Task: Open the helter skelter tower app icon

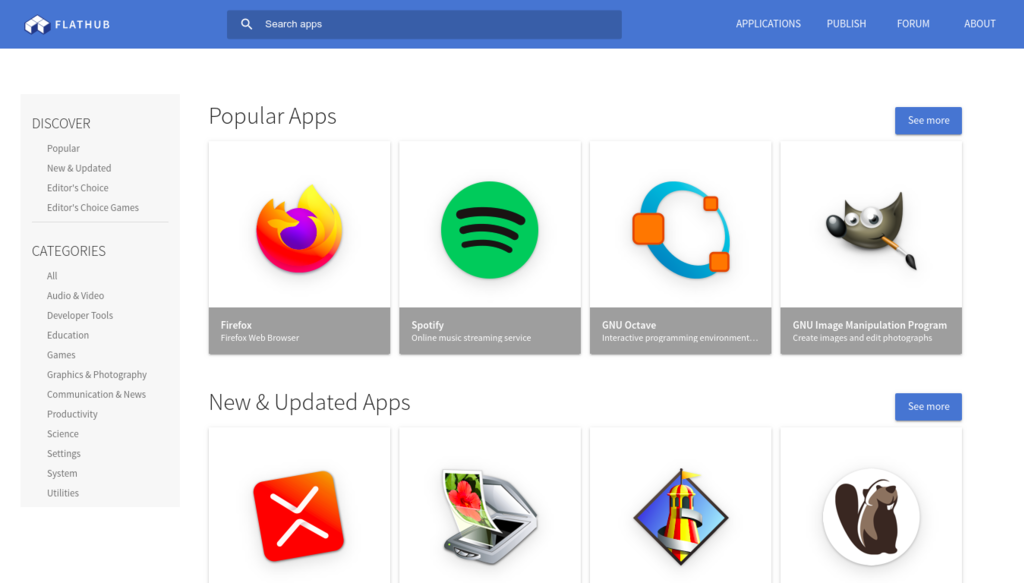Action: point(680,516)
